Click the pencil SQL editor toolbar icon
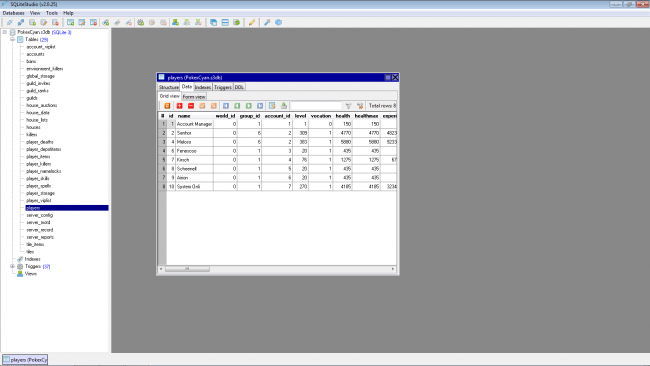The image size is (650, 366). click(x=252, y=22)
